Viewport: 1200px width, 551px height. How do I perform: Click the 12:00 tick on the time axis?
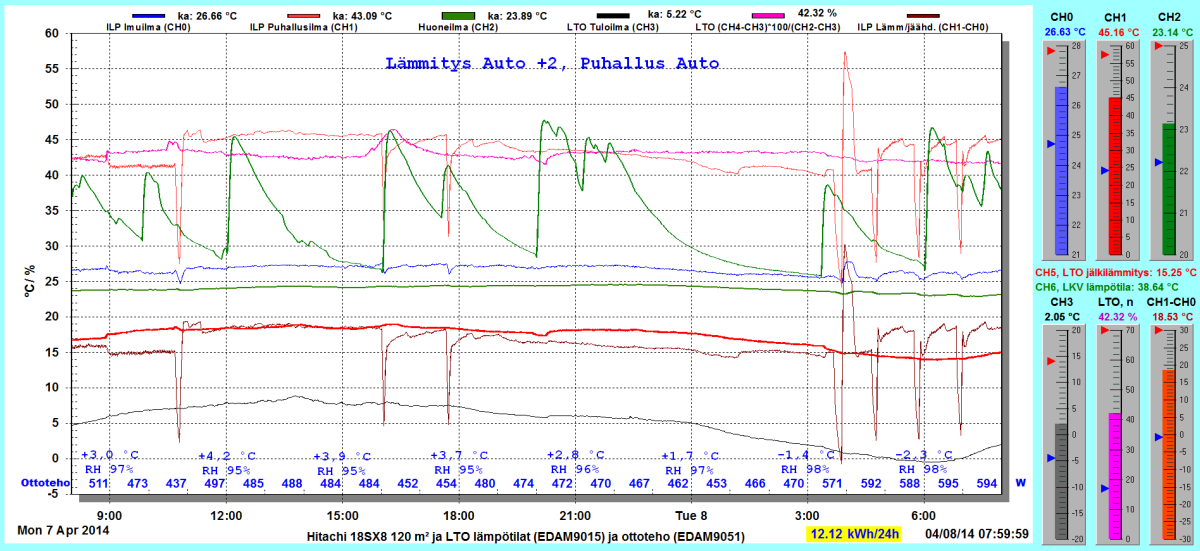pyautogui.click(x=226, y=515)
